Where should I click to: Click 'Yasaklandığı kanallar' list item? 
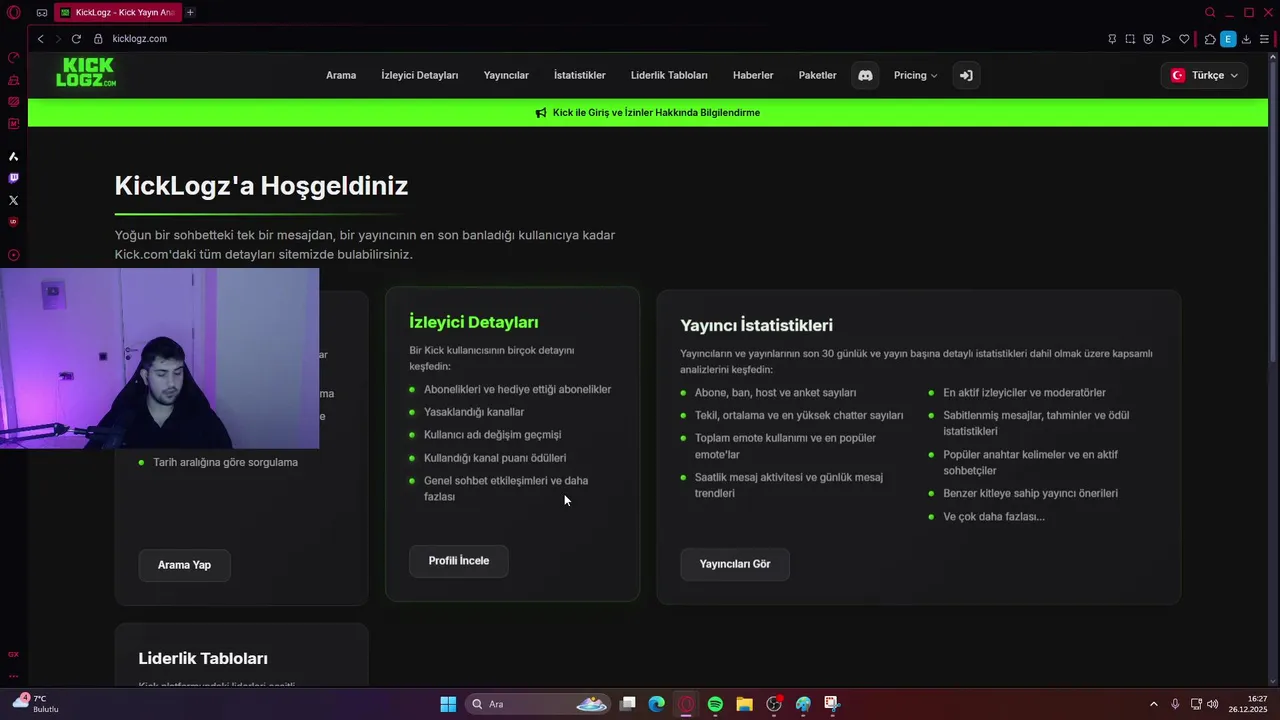pyautogui.click(x=474, y=412)
